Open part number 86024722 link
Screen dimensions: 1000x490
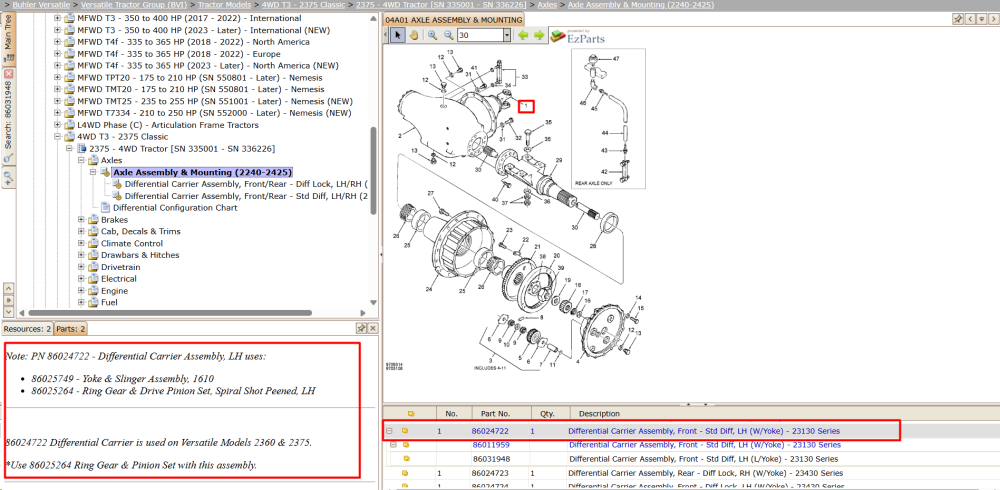pyautogui.click(x=490, y=431)
